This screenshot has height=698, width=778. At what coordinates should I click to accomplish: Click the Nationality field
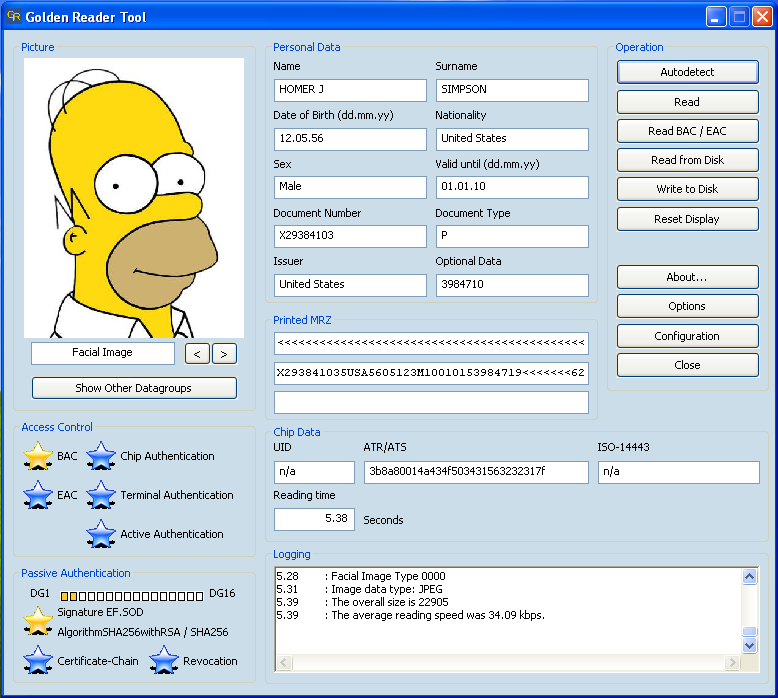pyautogui.click(x=512, y=139)
